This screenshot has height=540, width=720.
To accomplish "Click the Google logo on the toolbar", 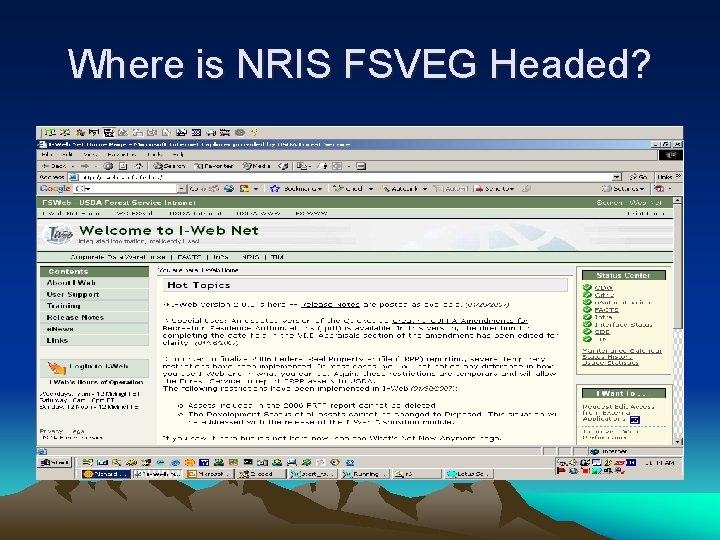I will point(55,189).
